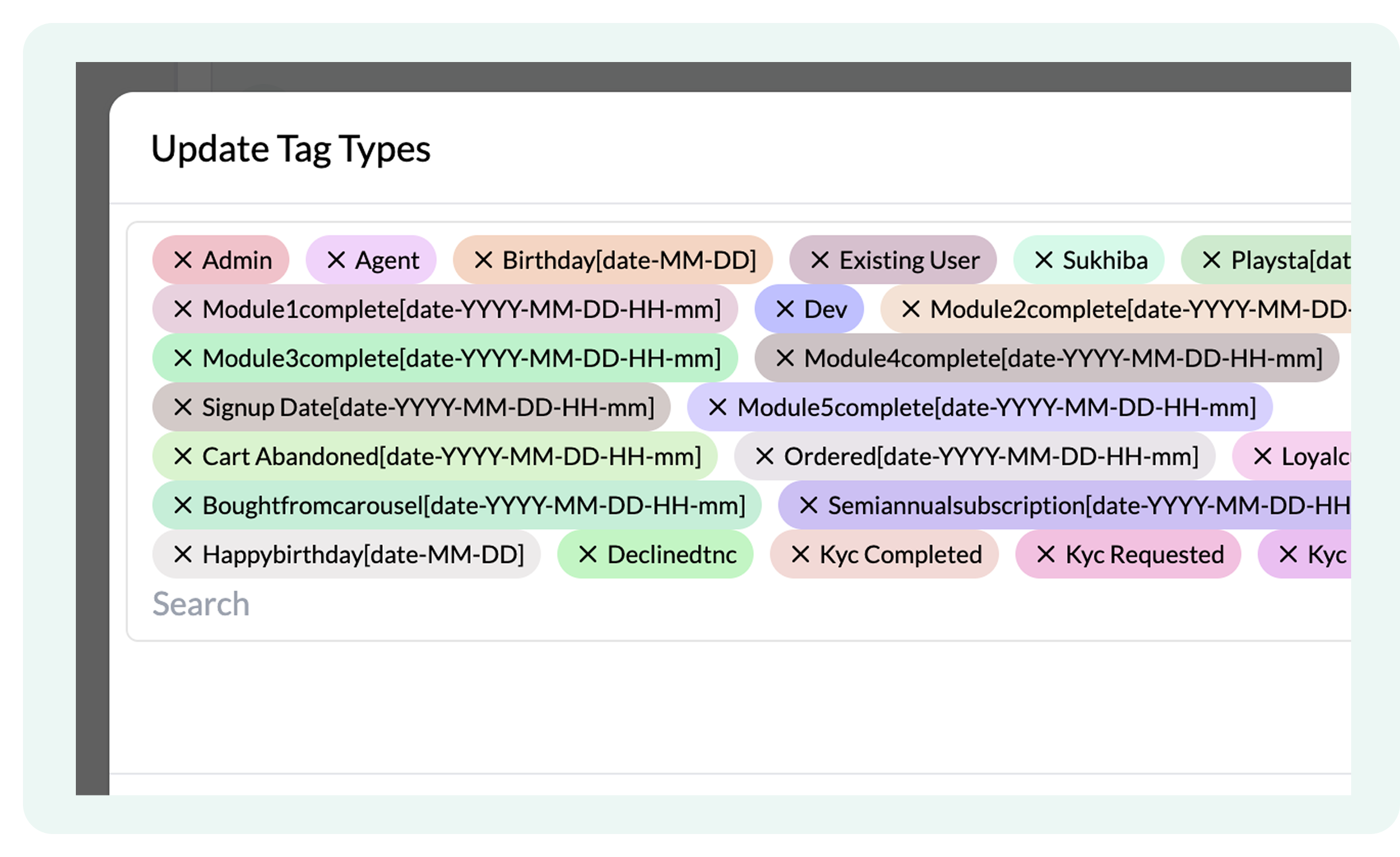
Task: Delete the Cart Abandoned tag via its X
Action: (183, 457)
